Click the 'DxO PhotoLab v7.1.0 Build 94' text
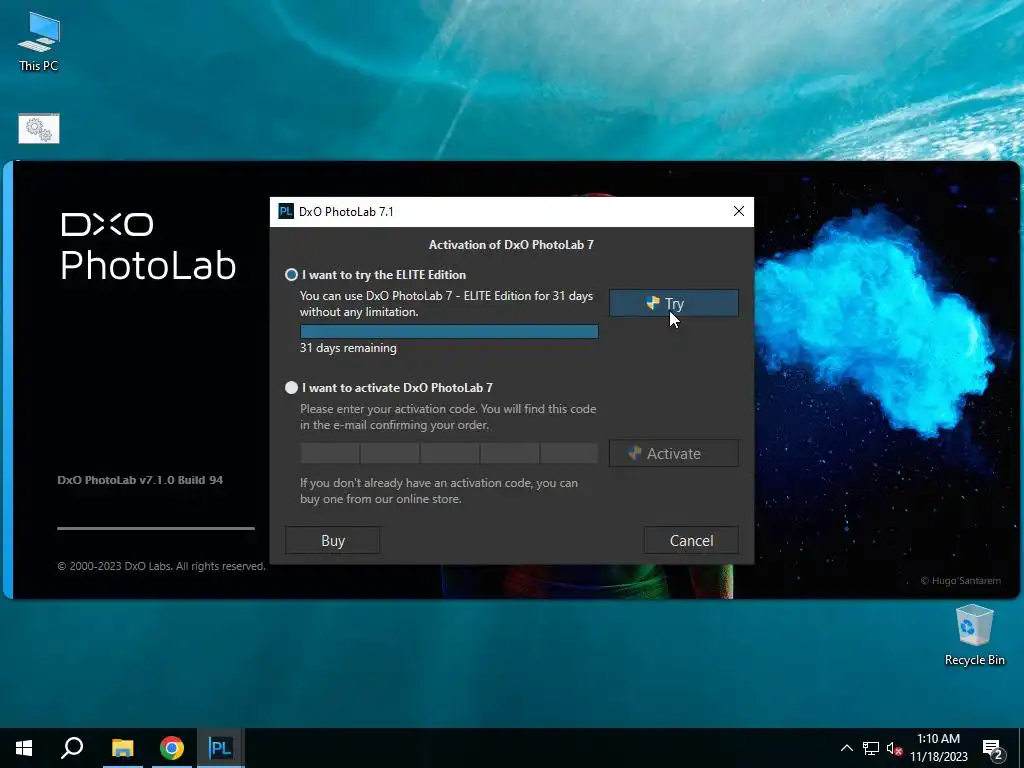This screenshot has height=768, width=1024. [x=140, y=480]
